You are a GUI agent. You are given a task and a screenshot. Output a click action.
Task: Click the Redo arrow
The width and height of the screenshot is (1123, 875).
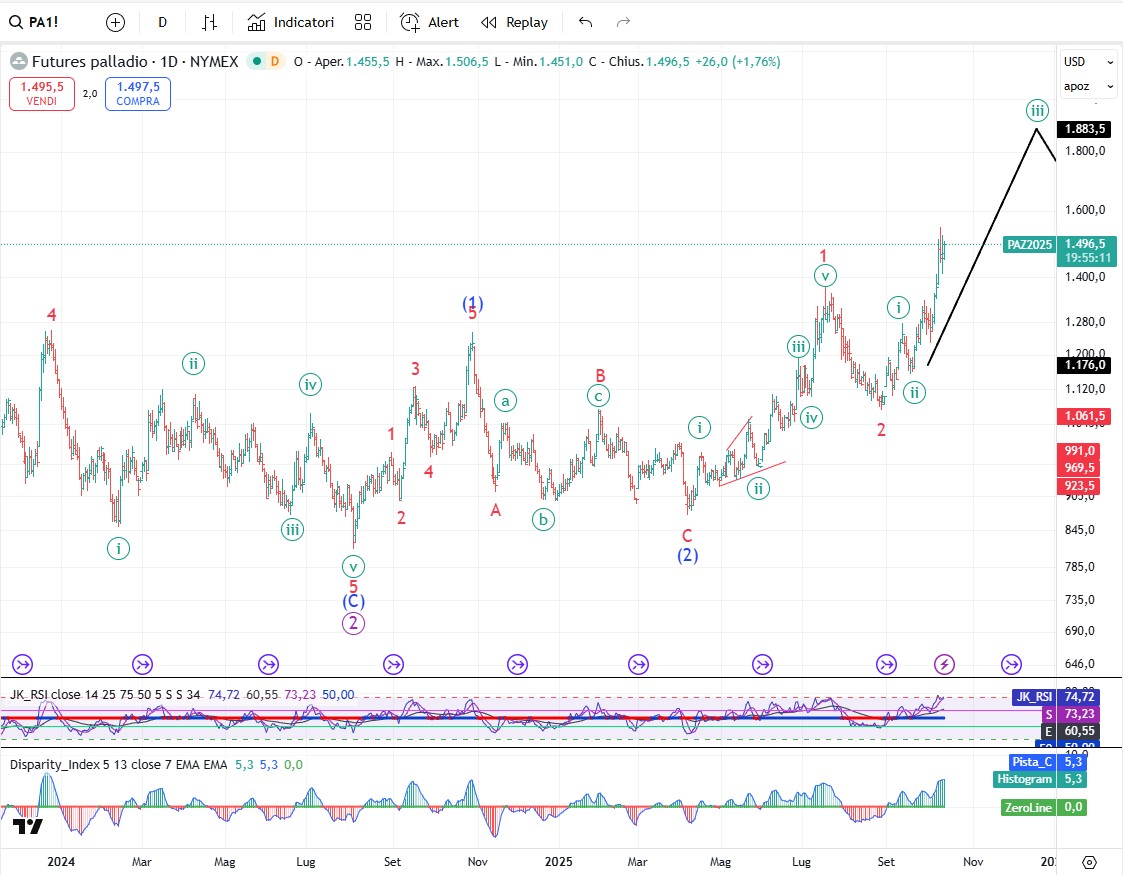[x=623, y=22]
